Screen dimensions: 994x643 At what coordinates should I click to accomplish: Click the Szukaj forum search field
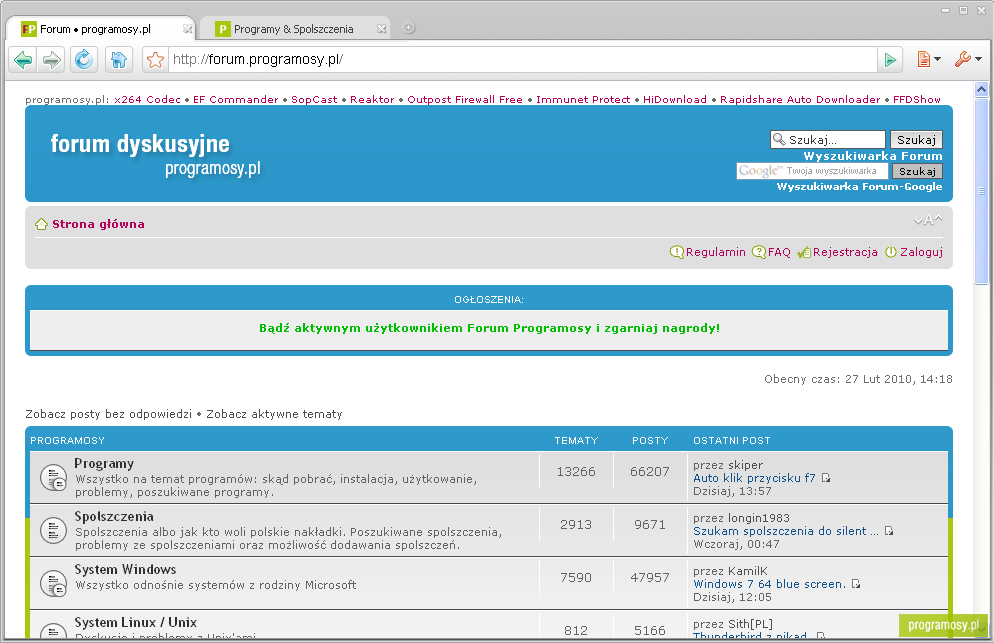point(827,140)
